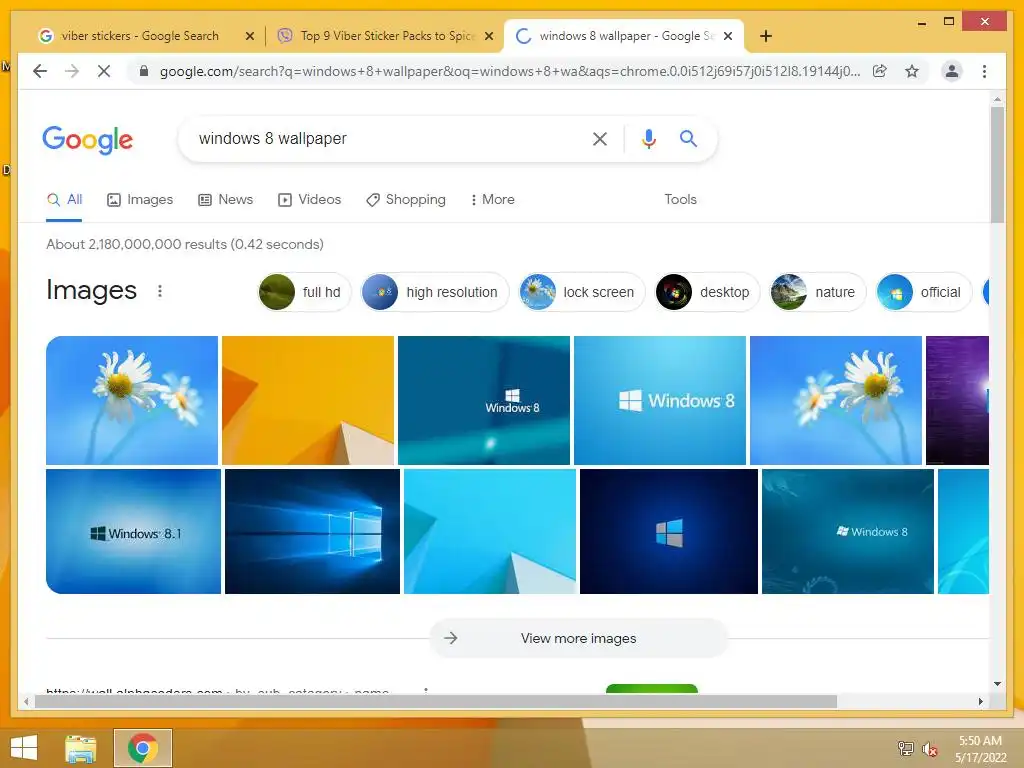
Task: Open the Tools search filters
Action: 680,199
